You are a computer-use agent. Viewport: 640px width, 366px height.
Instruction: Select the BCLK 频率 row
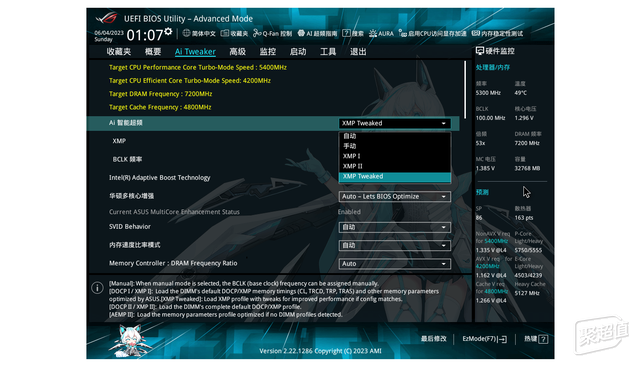click(127, 159)
